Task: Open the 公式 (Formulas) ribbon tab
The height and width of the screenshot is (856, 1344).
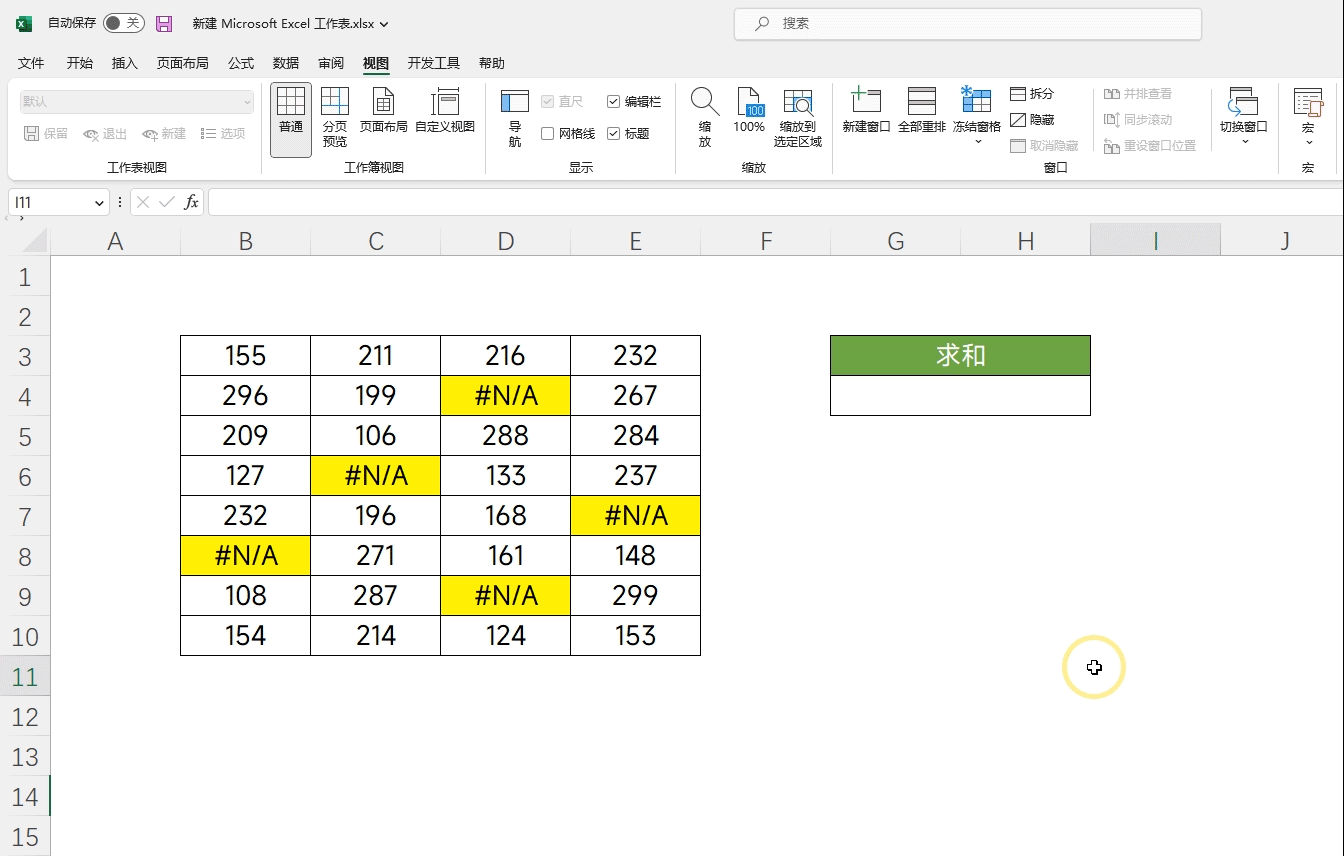Action: pyautogui.click(x=240, y=63)
